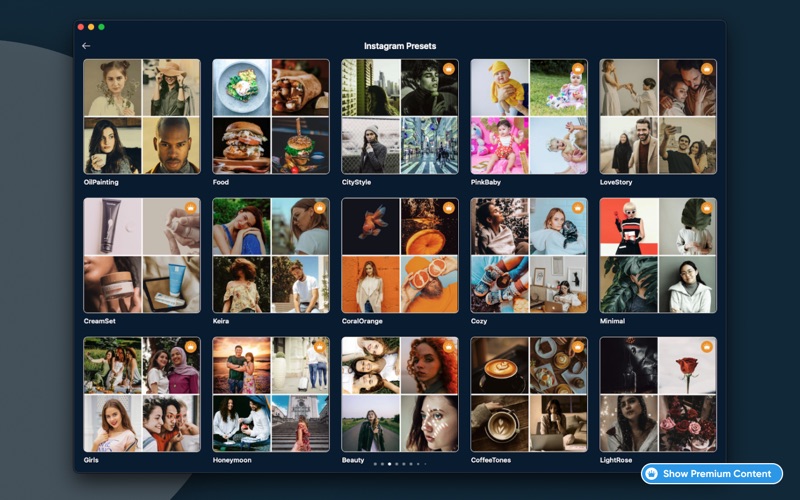Screen dimensions: 800x500
Task: Click the "CoffeeTones" label
Action: [x=490, y=460]
